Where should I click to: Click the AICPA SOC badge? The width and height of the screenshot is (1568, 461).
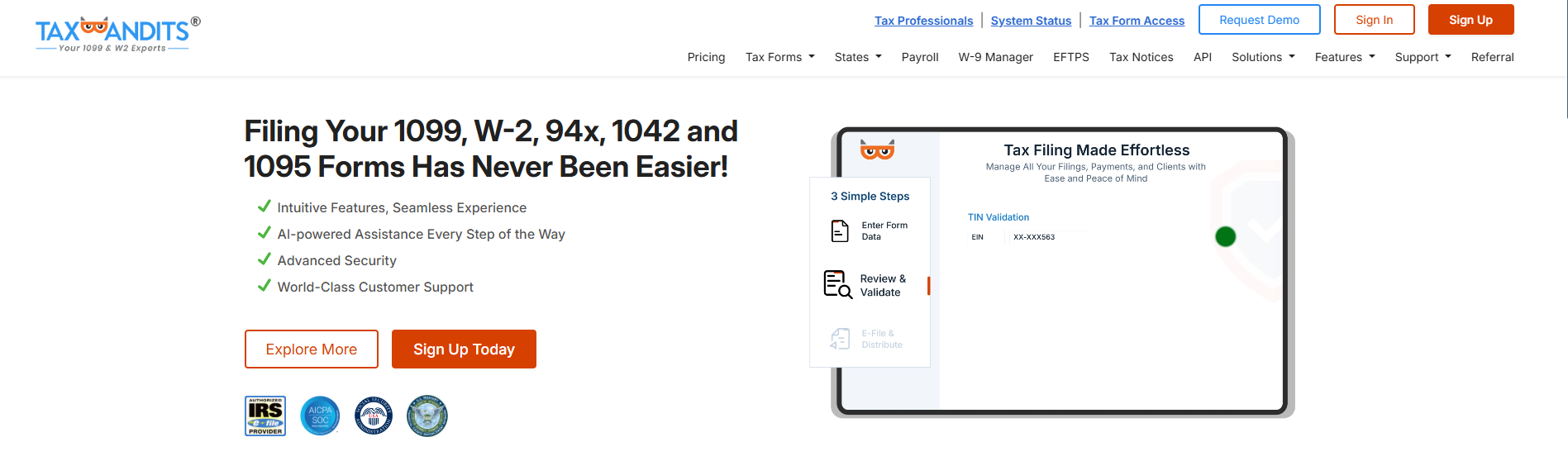[x=320, y=416]
